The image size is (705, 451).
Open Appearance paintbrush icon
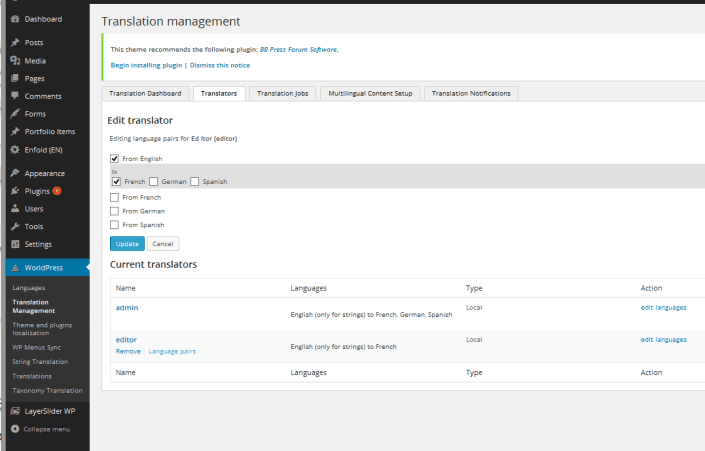tap(15, 173)
